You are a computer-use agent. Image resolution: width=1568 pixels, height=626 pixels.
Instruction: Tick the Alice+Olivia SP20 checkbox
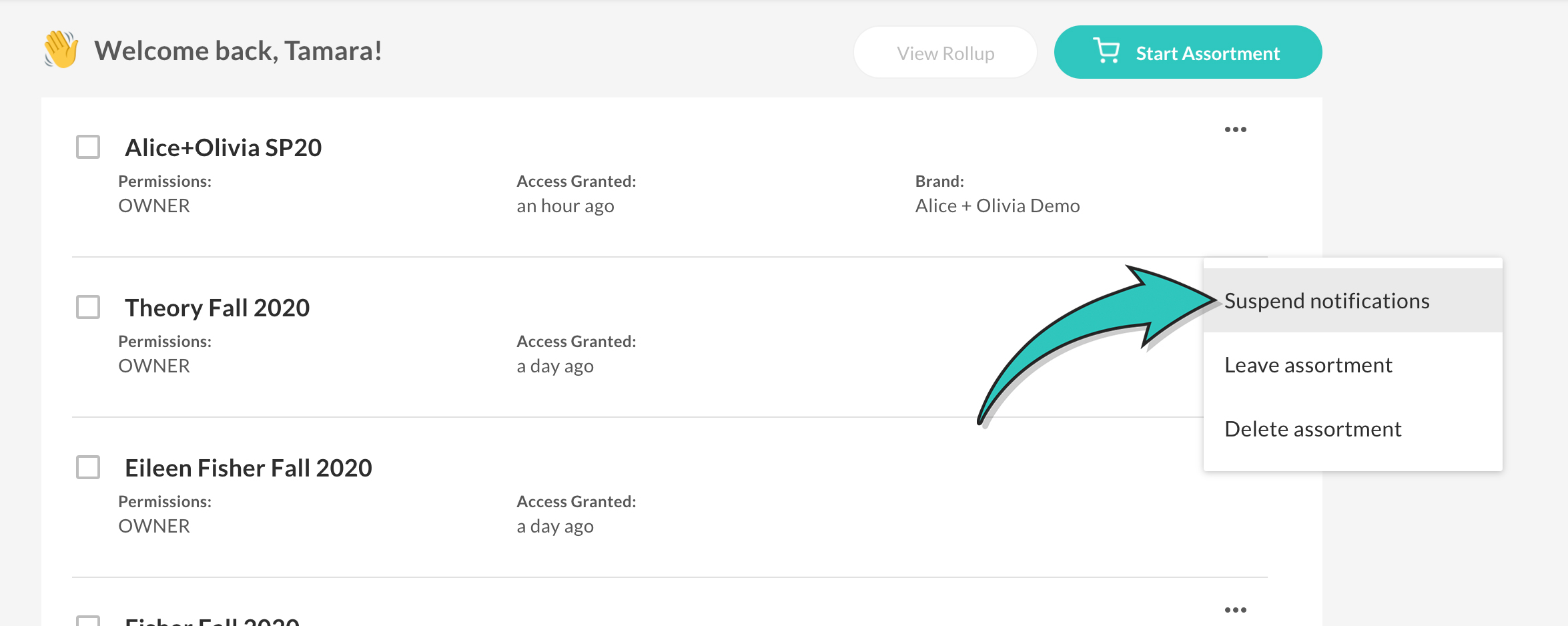88,147
